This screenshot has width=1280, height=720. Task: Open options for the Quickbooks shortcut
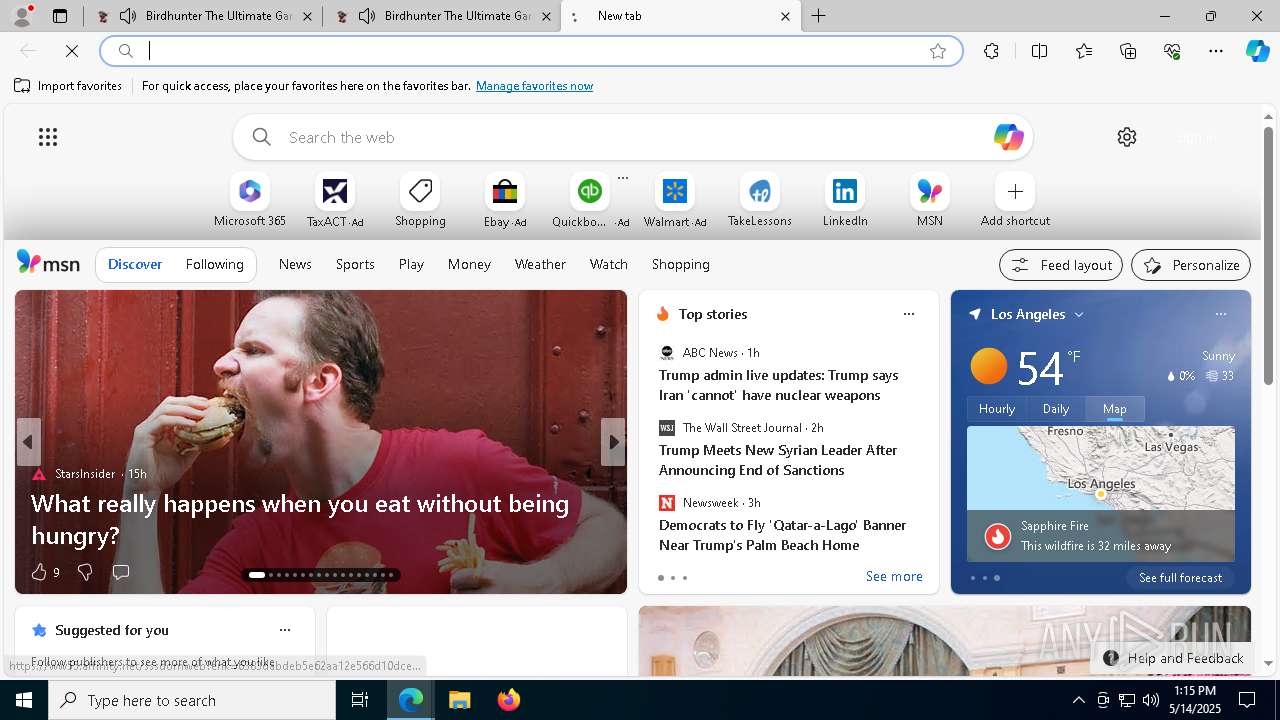[623, 178]
